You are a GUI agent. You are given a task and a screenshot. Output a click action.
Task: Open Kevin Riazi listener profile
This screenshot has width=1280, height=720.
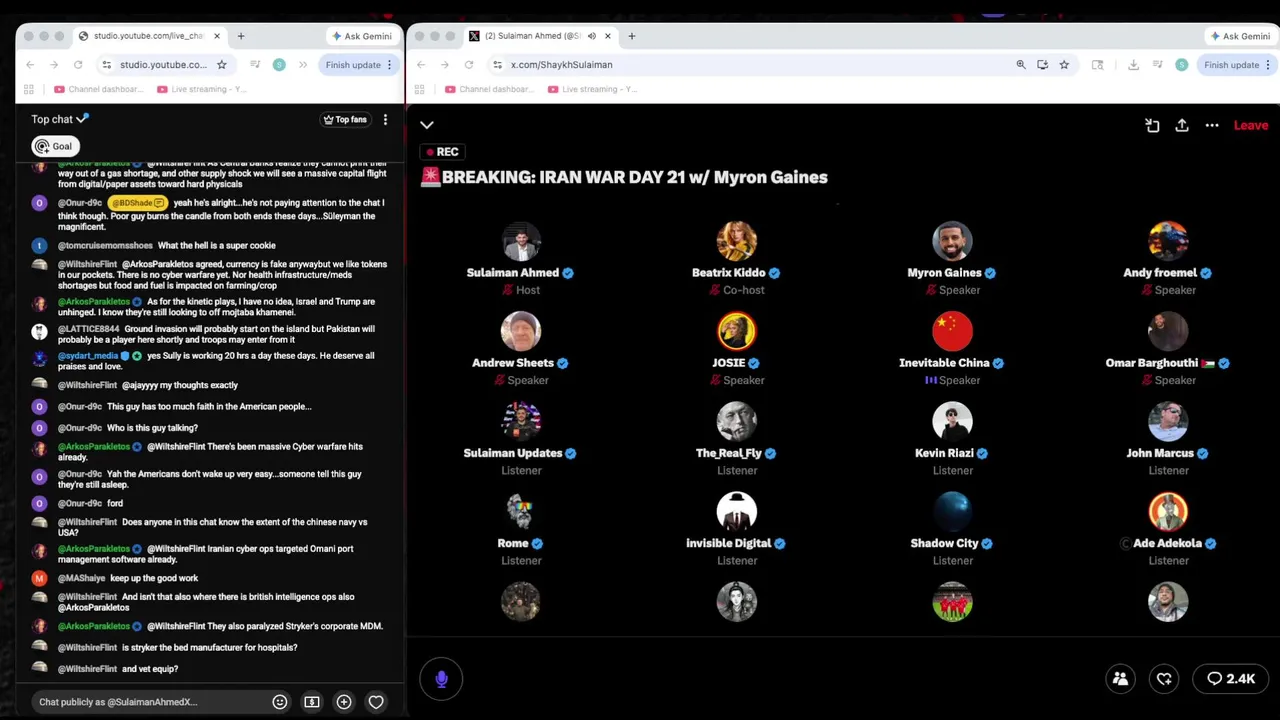click(x=952, y=421)
